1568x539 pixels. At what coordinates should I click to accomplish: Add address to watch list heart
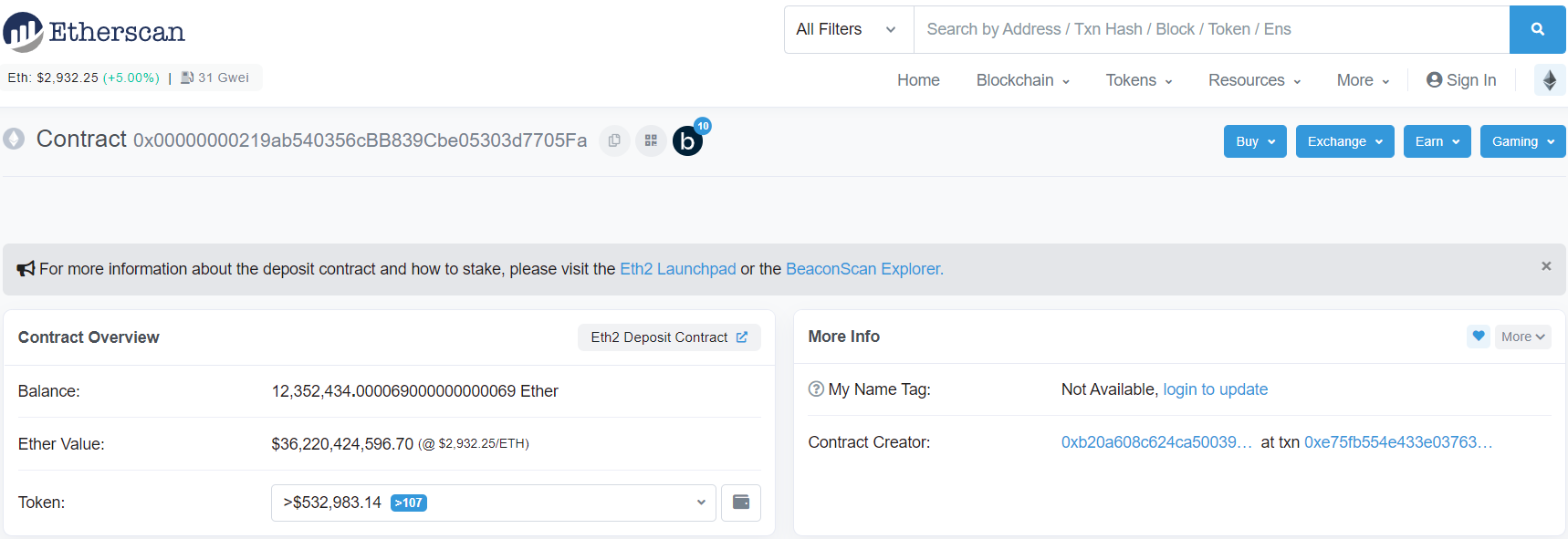[x=1479, y=337]
